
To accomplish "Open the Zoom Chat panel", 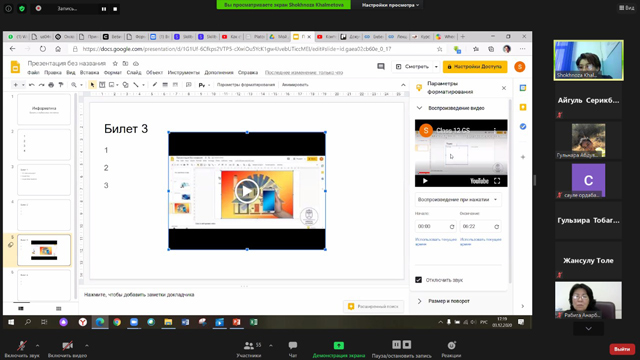I will point(293,349).
